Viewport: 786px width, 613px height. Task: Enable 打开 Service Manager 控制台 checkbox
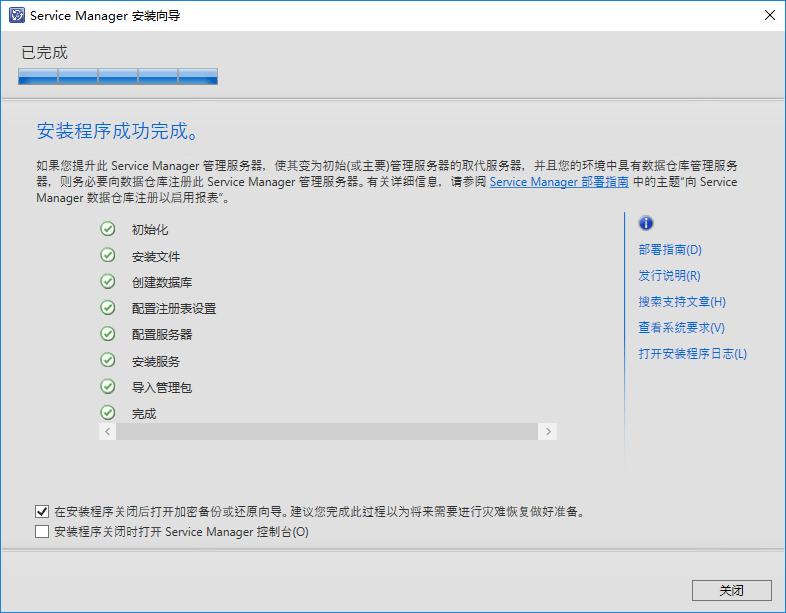[x=42, y=532]
